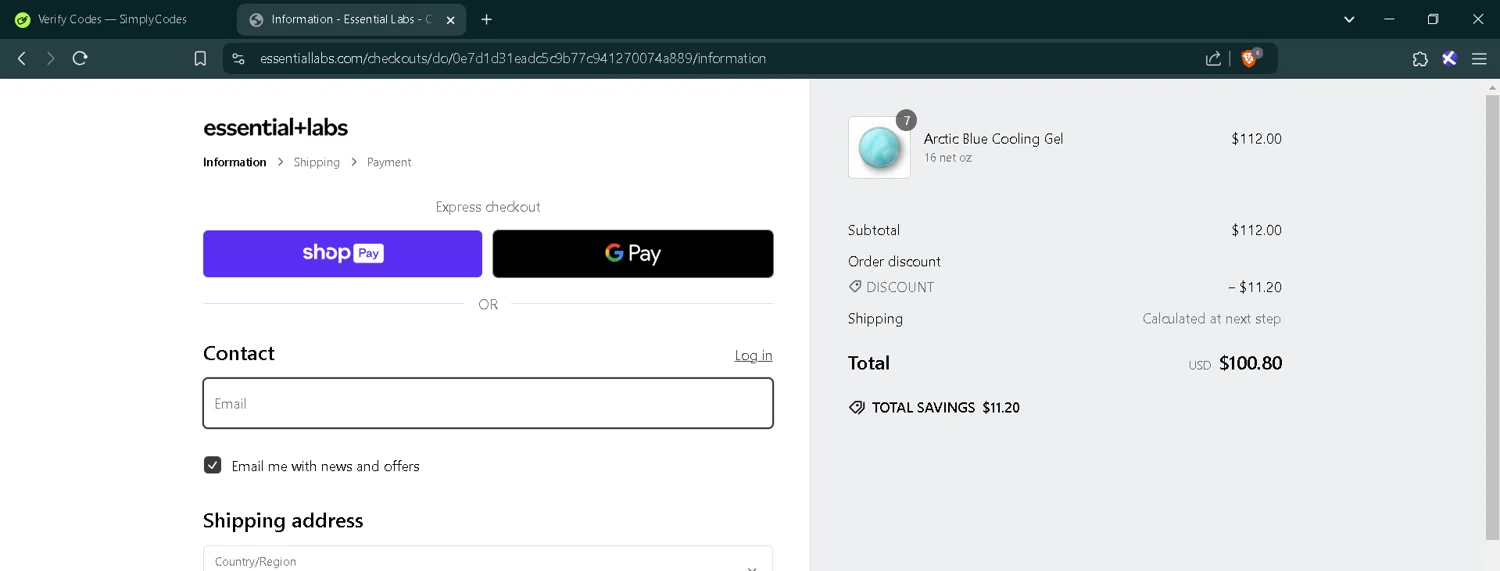Viewport: 1500px width, 571px height.
Task: Click the quantity badge showing 7
Action: click(x=906, y=120)
